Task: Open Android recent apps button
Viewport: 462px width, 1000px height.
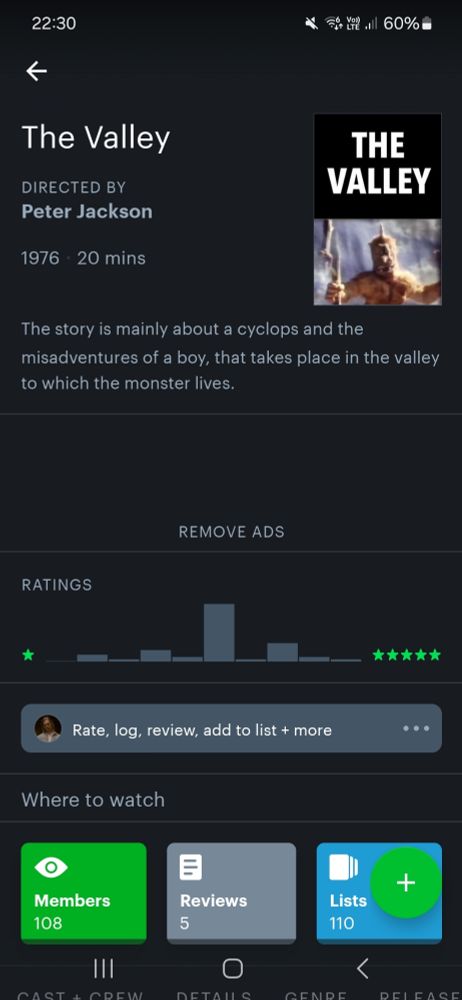Action: (103, 969)
